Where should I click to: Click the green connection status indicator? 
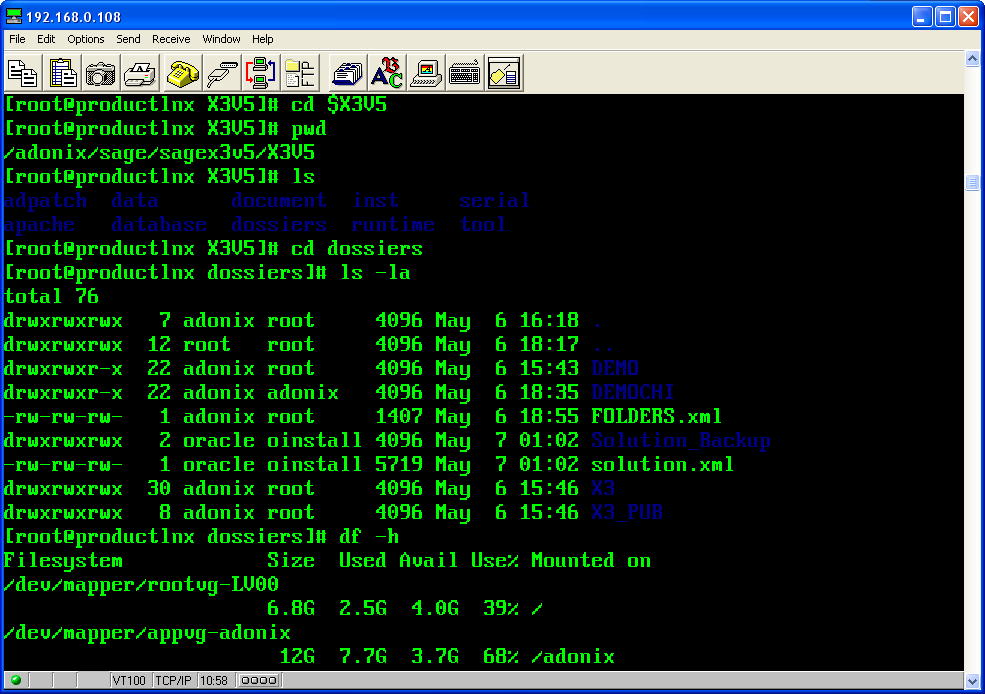15,680
